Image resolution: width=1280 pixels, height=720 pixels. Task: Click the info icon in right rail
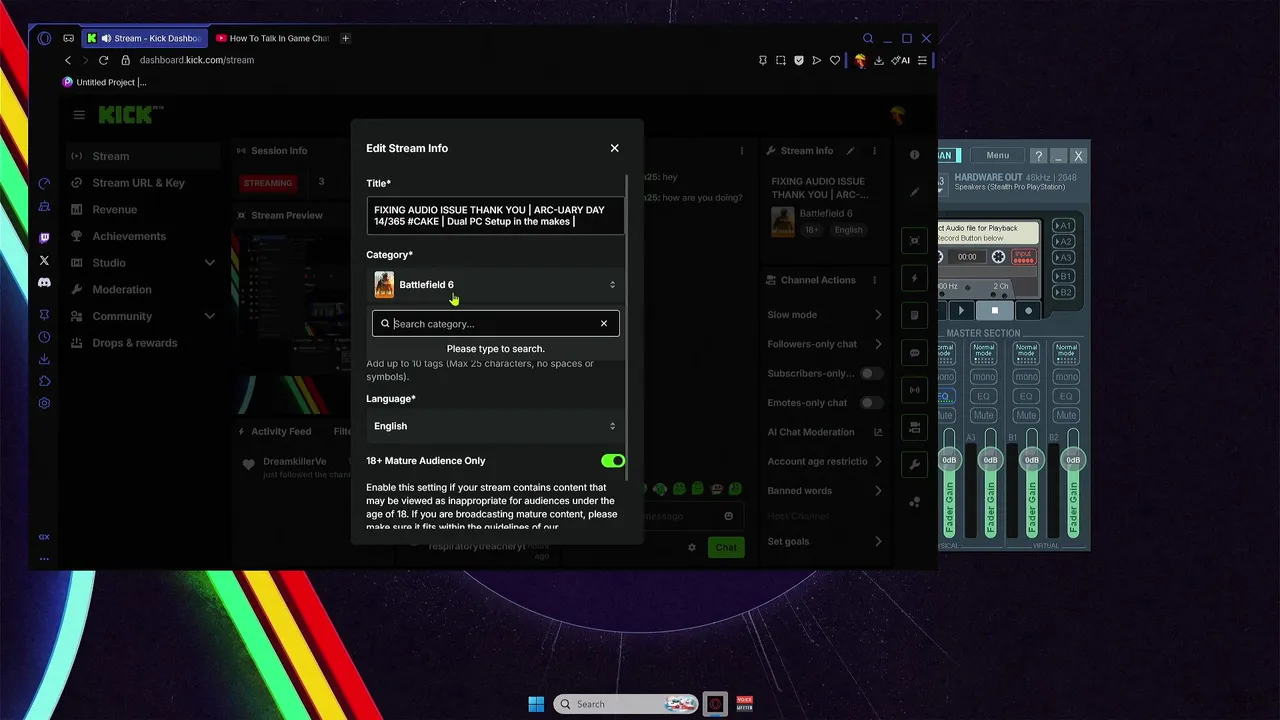click(x=914, y=155)
